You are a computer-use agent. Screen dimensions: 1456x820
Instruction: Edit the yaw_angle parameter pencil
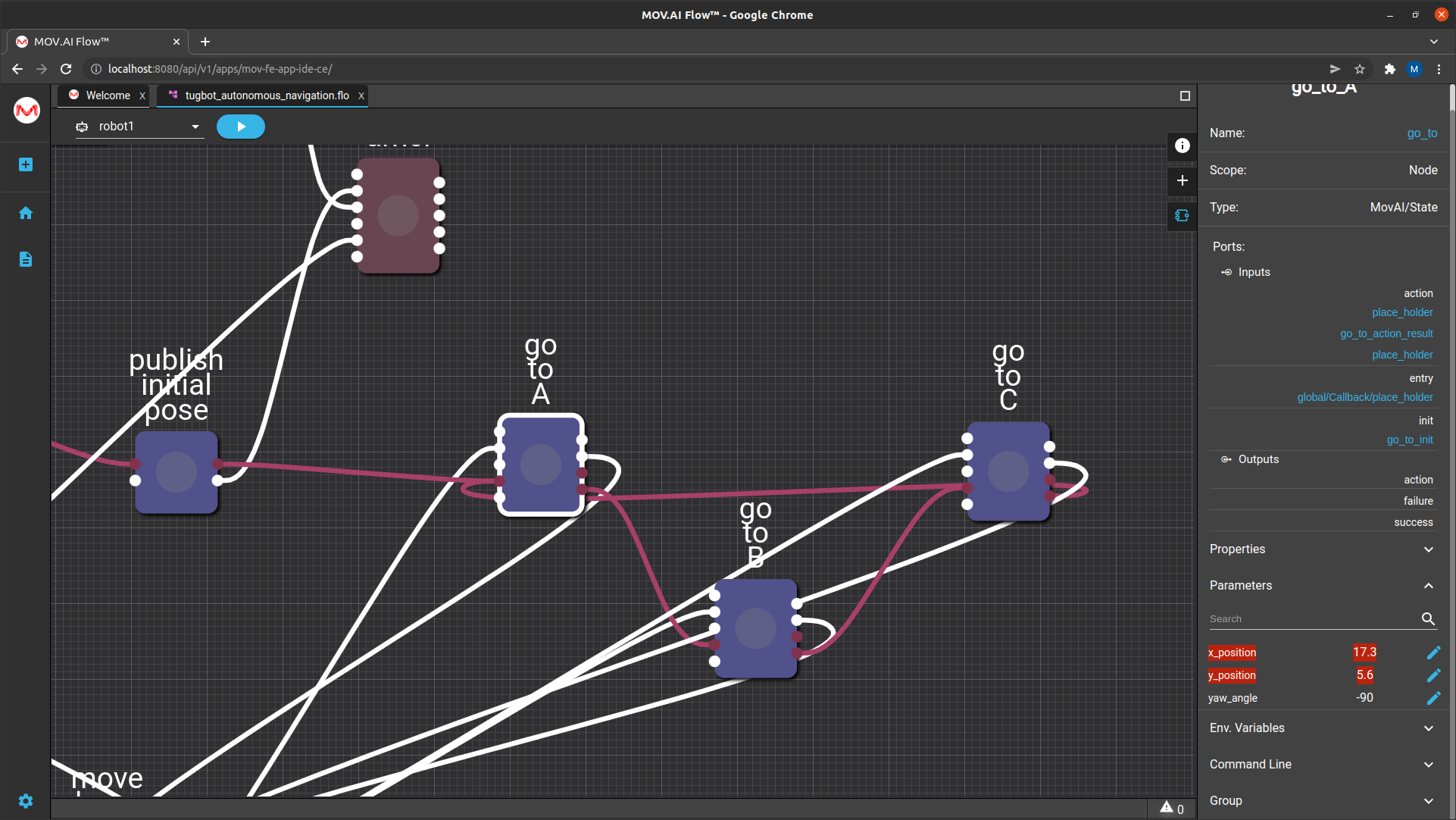(x=1433, y=698)
